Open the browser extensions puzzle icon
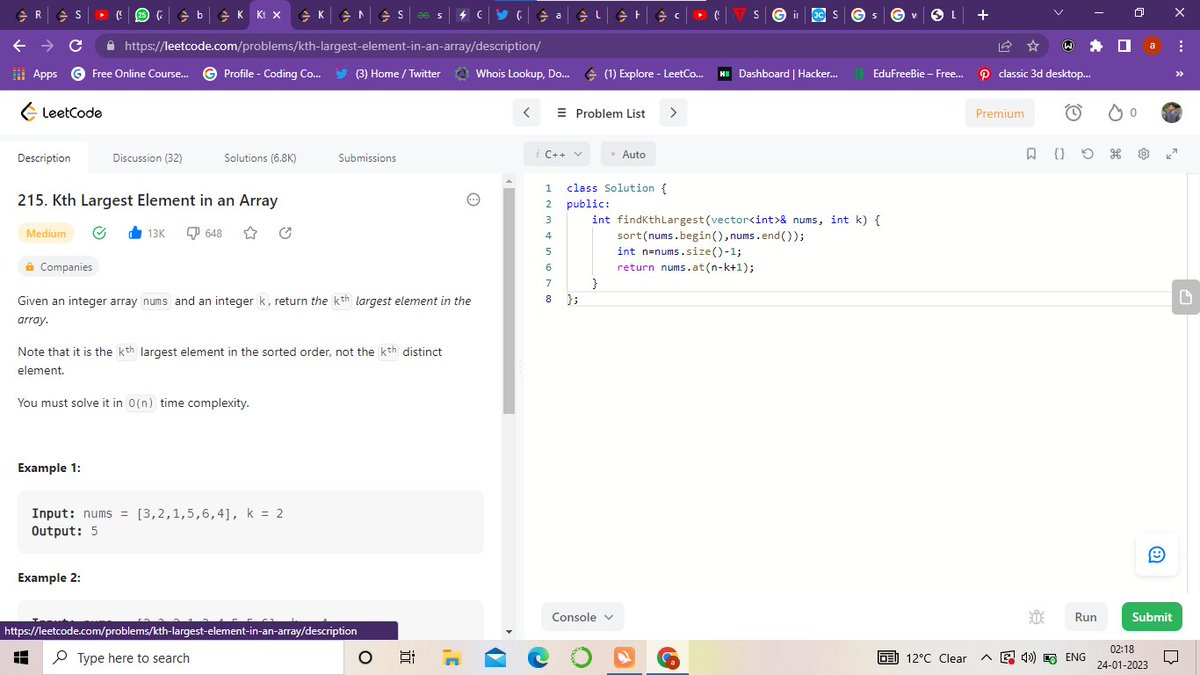This screenshot has height=675, width=1200. (x=1097, y=46)
